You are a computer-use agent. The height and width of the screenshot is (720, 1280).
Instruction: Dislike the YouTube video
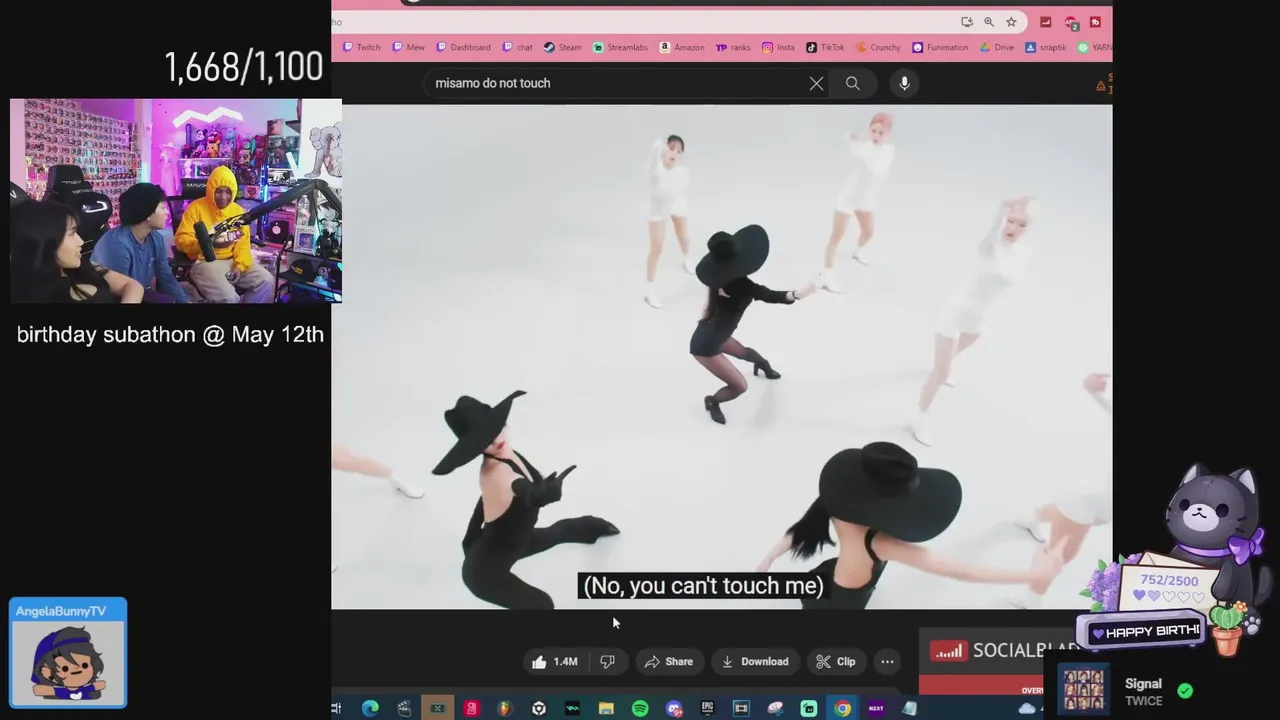[607, 661]
